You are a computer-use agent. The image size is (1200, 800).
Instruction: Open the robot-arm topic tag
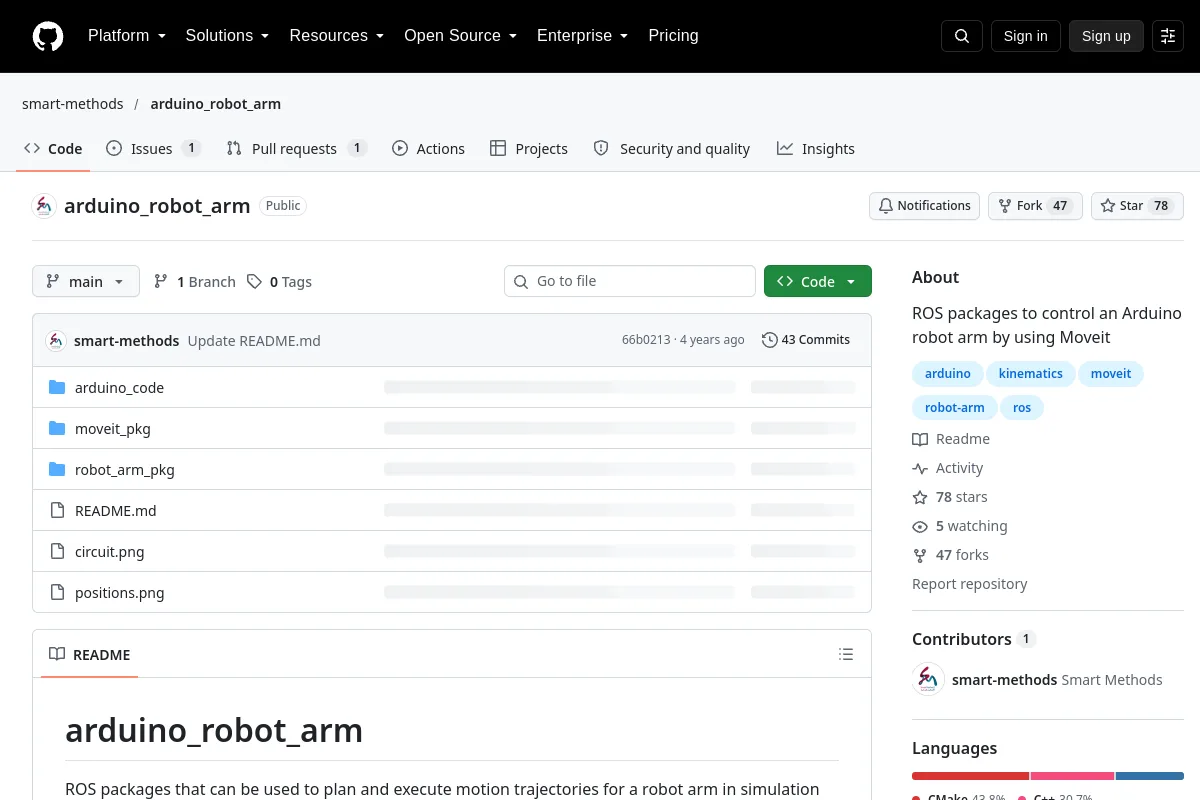tap(955, 408)
